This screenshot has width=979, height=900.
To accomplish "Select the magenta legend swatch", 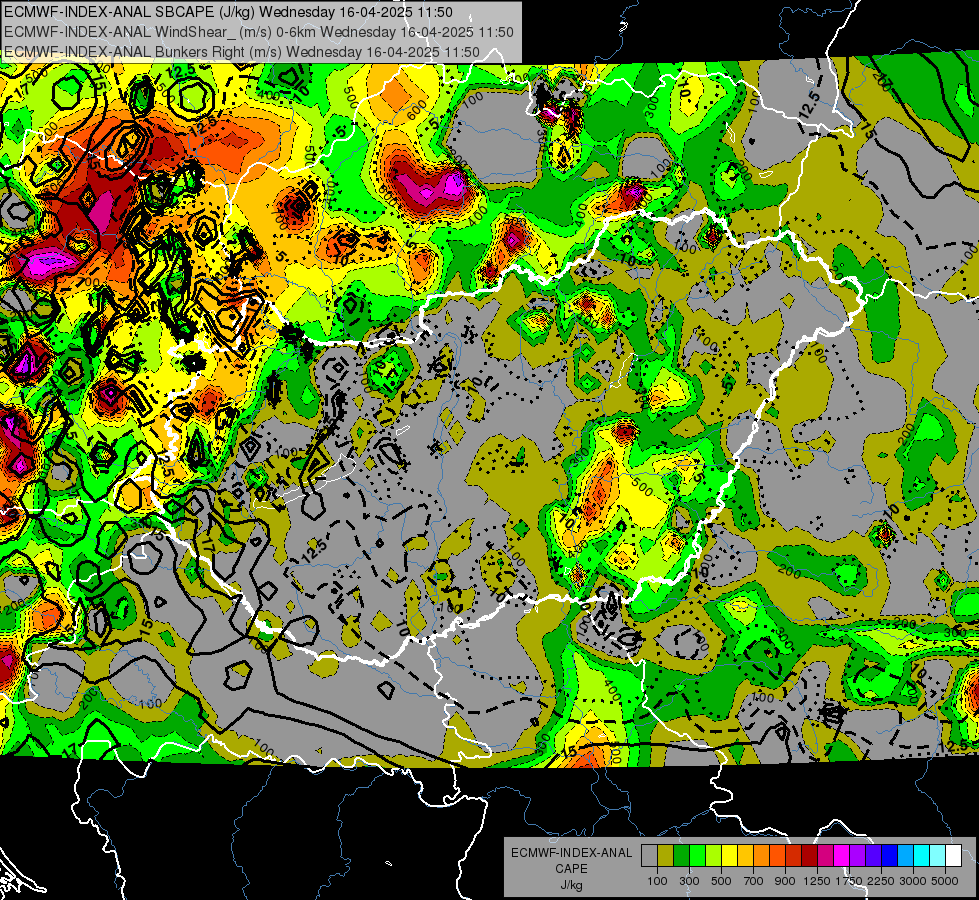I will coord(842,855).
